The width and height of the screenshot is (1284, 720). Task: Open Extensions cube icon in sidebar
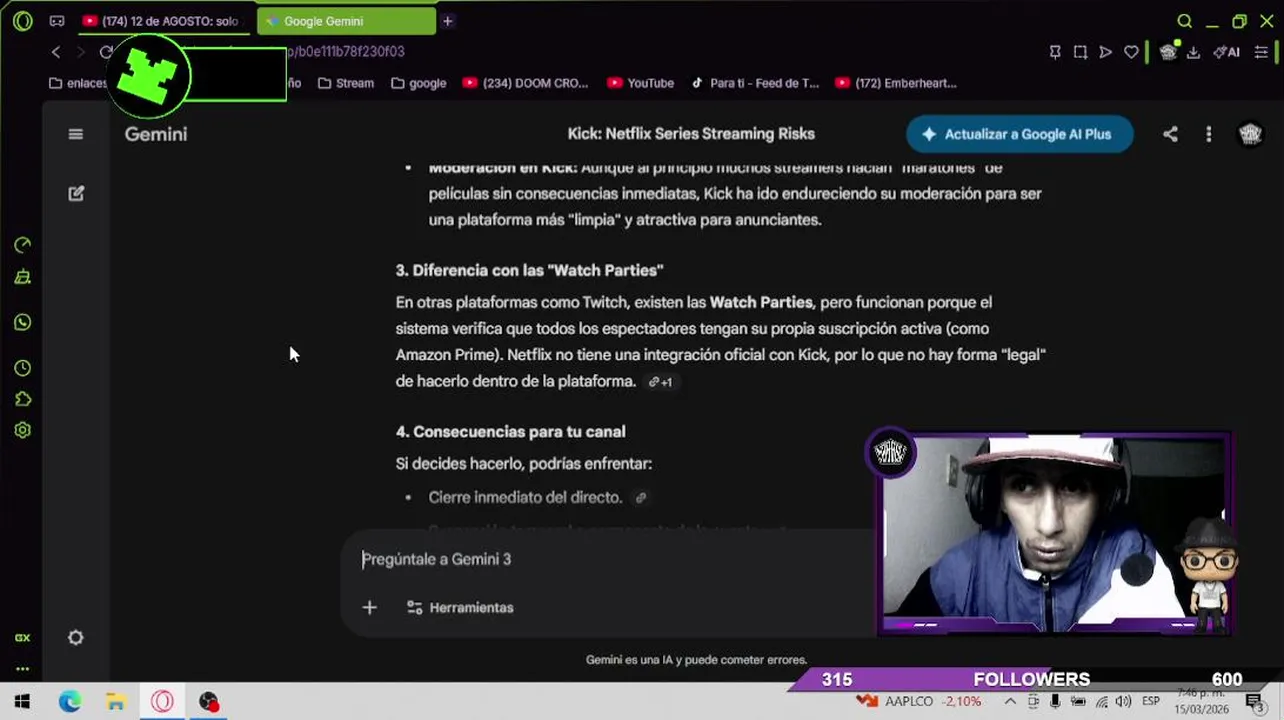pos(22,400)
